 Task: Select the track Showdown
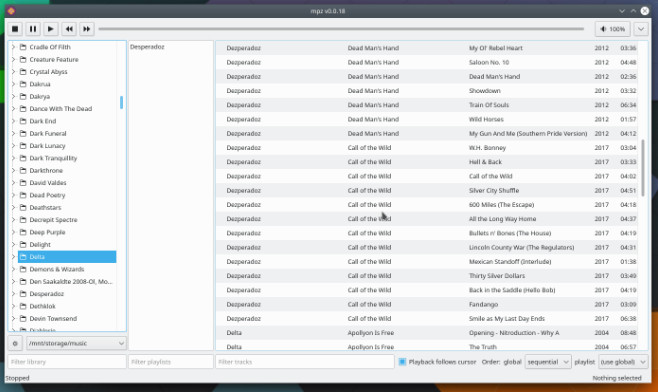click(x=427, y=91)
